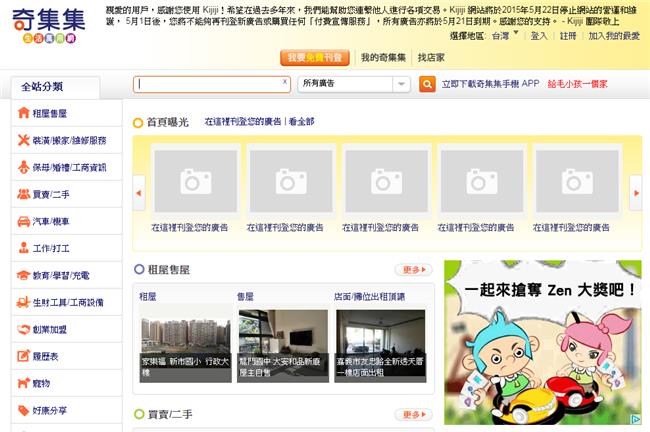Click the forklift icon beside 生財工具/工商設備

pyautogui.click(x=24, y=302)
